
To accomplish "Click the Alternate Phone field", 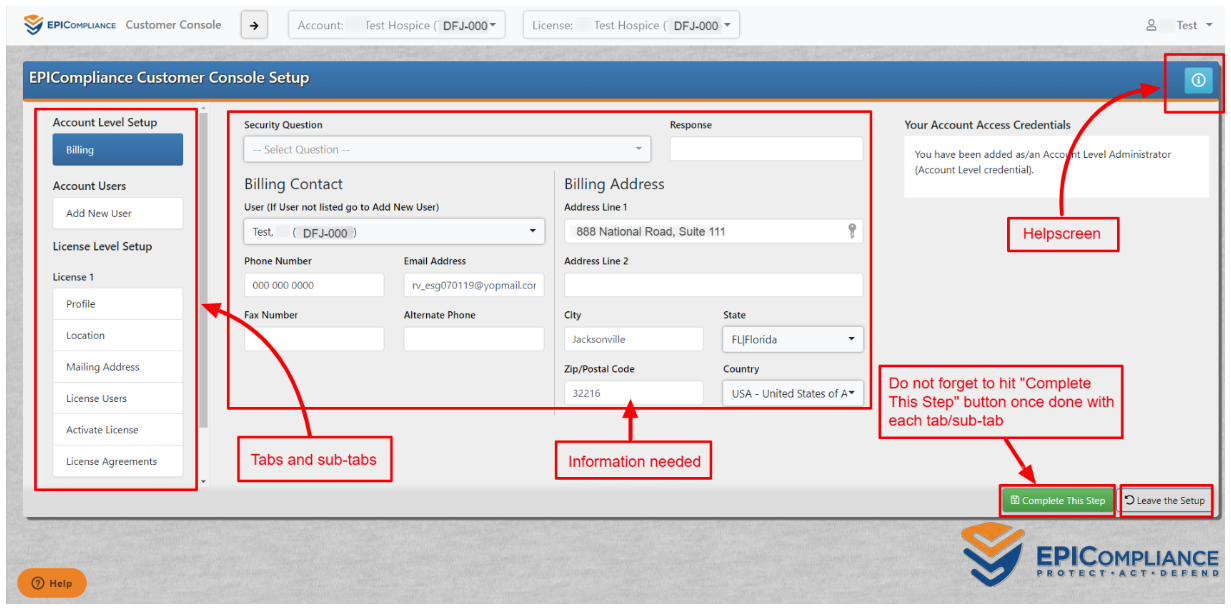I will point(474,339).
